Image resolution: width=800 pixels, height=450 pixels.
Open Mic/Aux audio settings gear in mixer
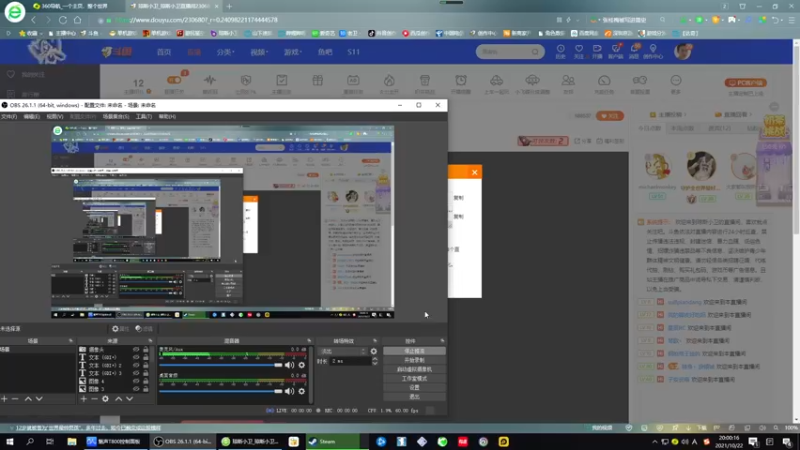tap(302, 365)
